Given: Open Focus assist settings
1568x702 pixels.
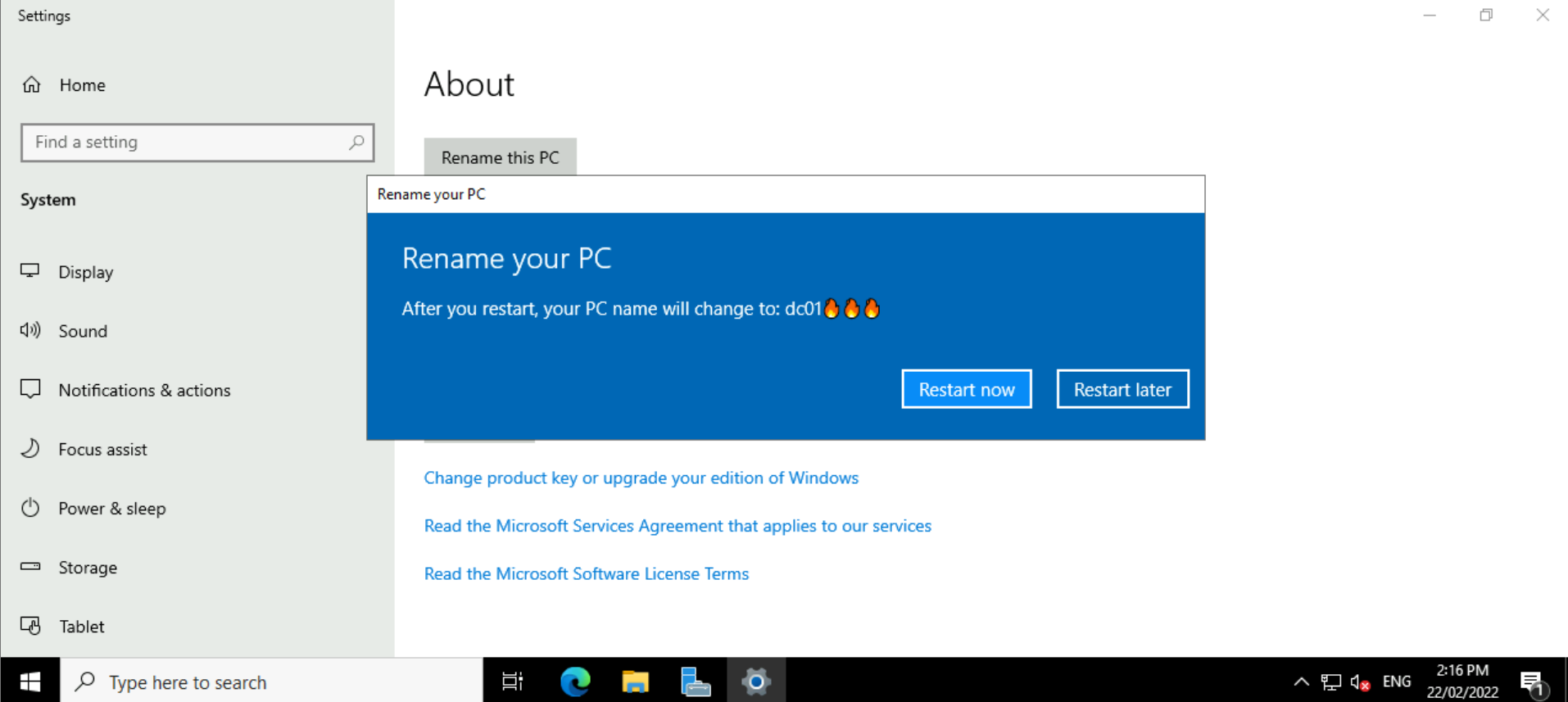Looking at the screenshot, I should (x=102, y=449).
